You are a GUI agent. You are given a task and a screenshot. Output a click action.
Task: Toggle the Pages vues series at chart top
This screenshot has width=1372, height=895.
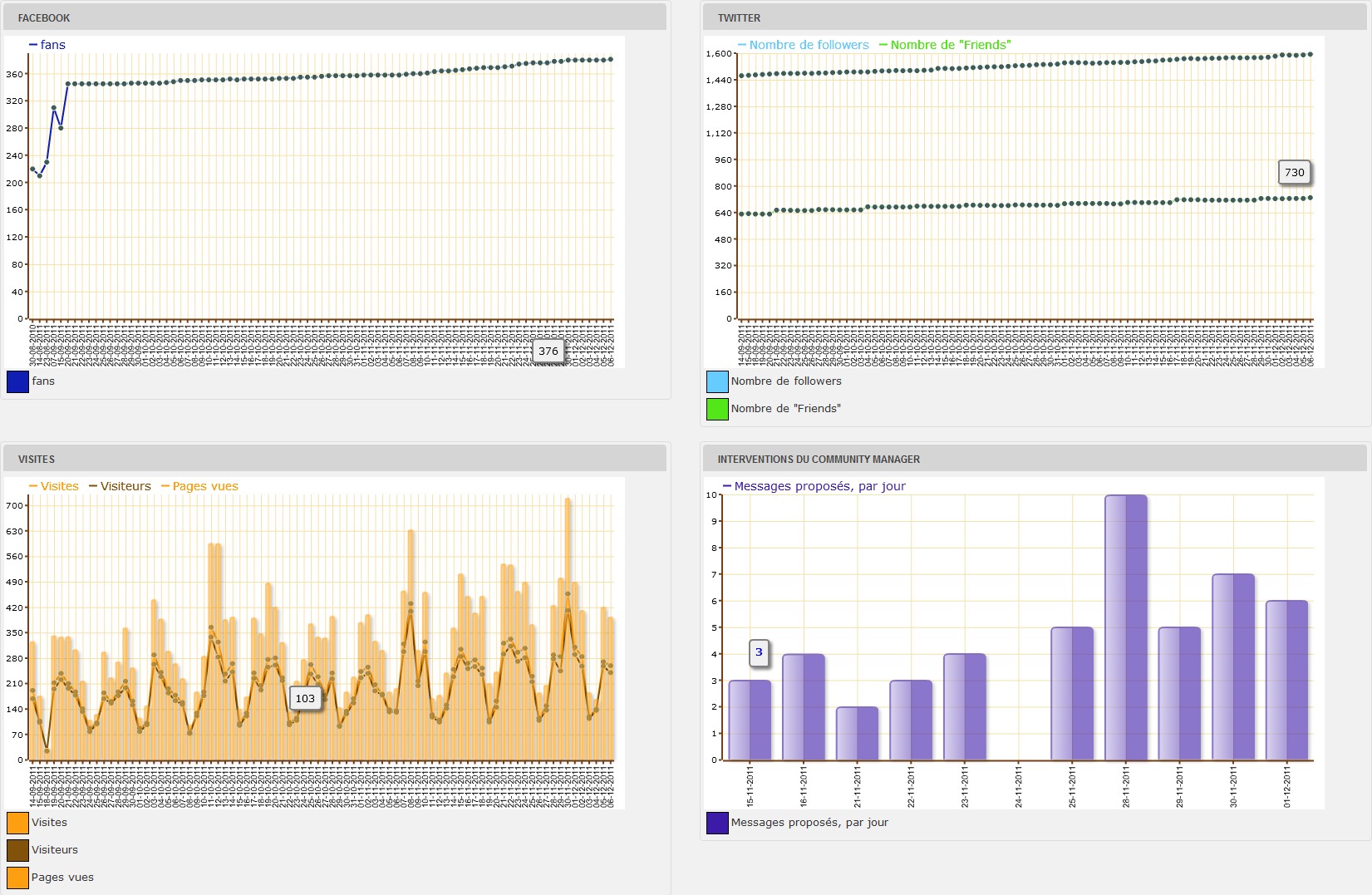pos(199,486)
